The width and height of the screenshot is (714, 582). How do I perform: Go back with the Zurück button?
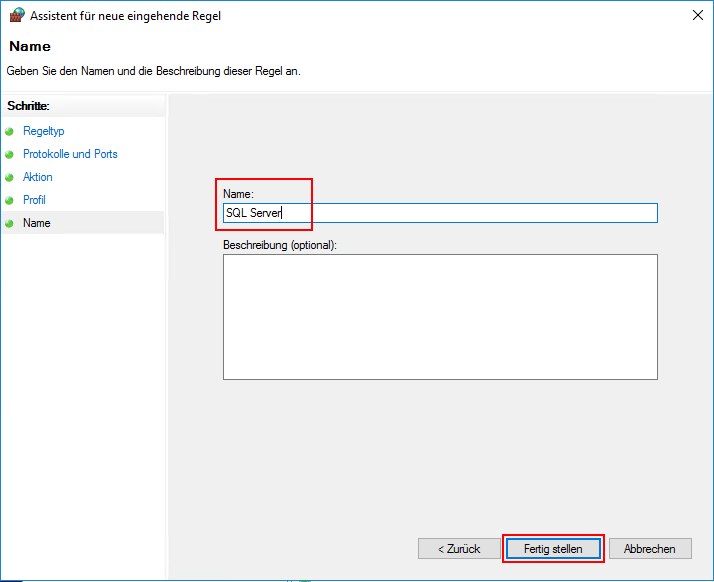coord(459,549)
